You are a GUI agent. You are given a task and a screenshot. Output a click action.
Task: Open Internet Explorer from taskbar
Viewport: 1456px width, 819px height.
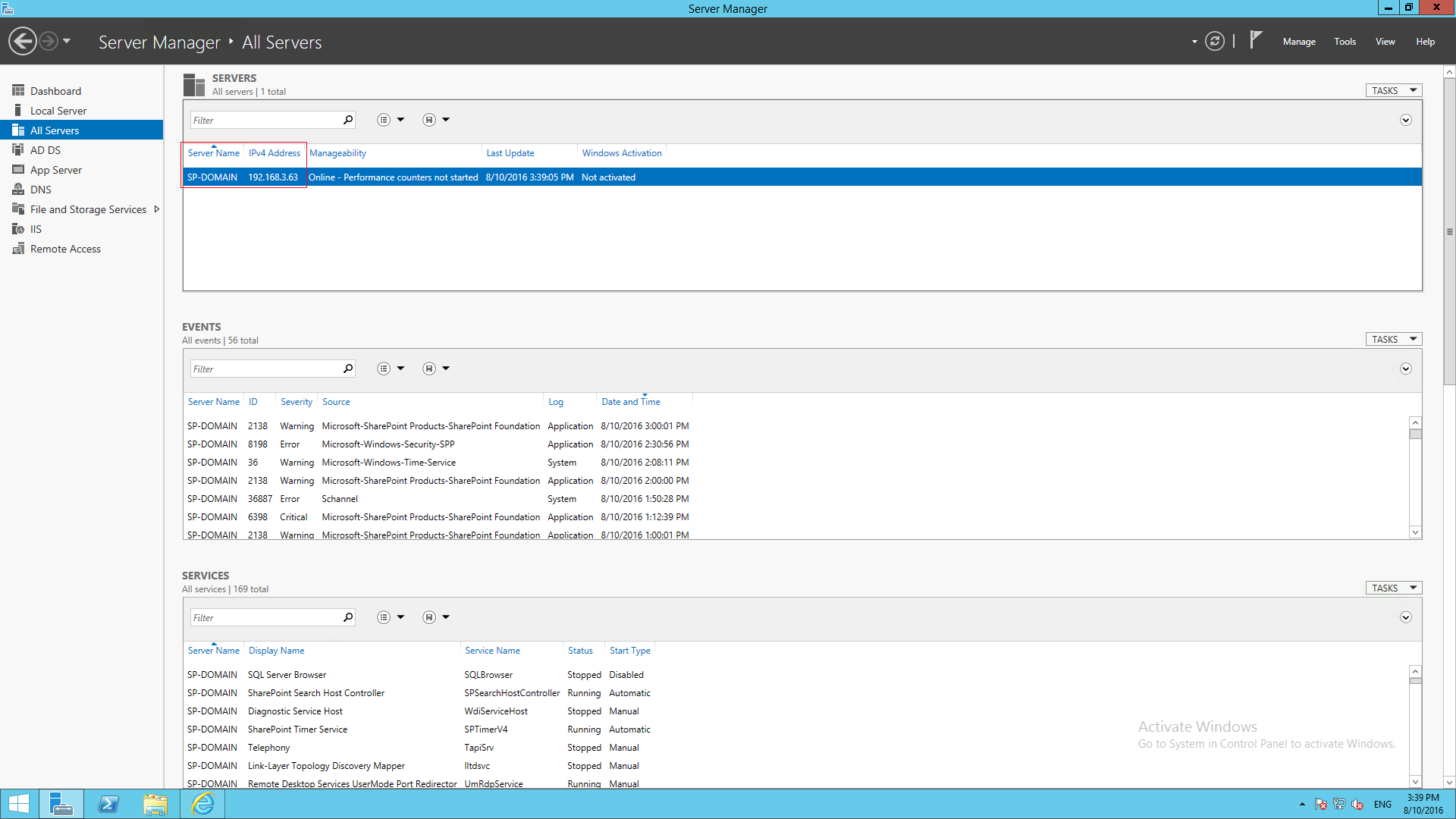[202, 804]
